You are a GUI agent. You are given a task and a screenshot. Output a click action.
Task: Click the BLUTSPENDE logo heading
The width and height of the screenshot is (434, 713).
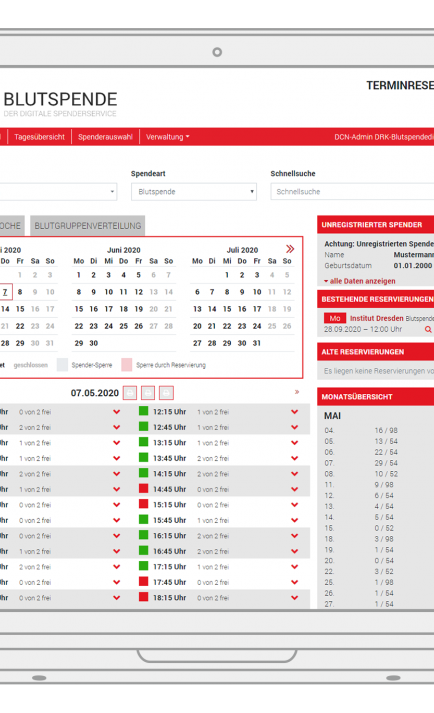click(61, 100)
